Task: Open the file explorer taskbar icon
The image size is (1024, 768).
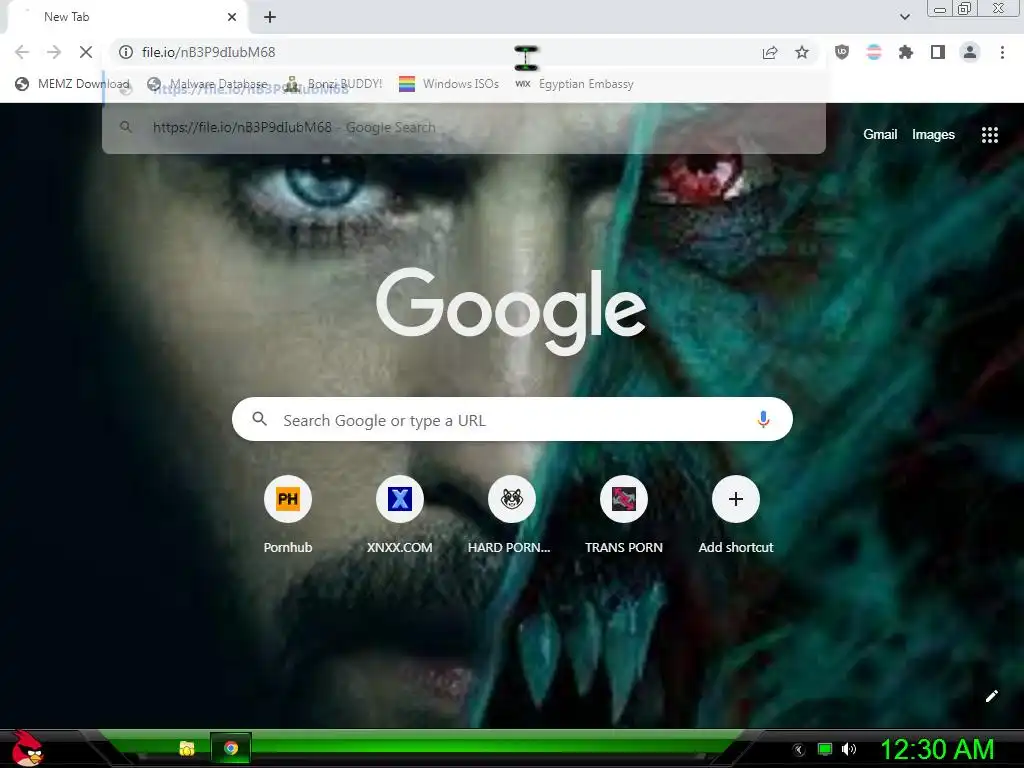Action: coord(187,748)
